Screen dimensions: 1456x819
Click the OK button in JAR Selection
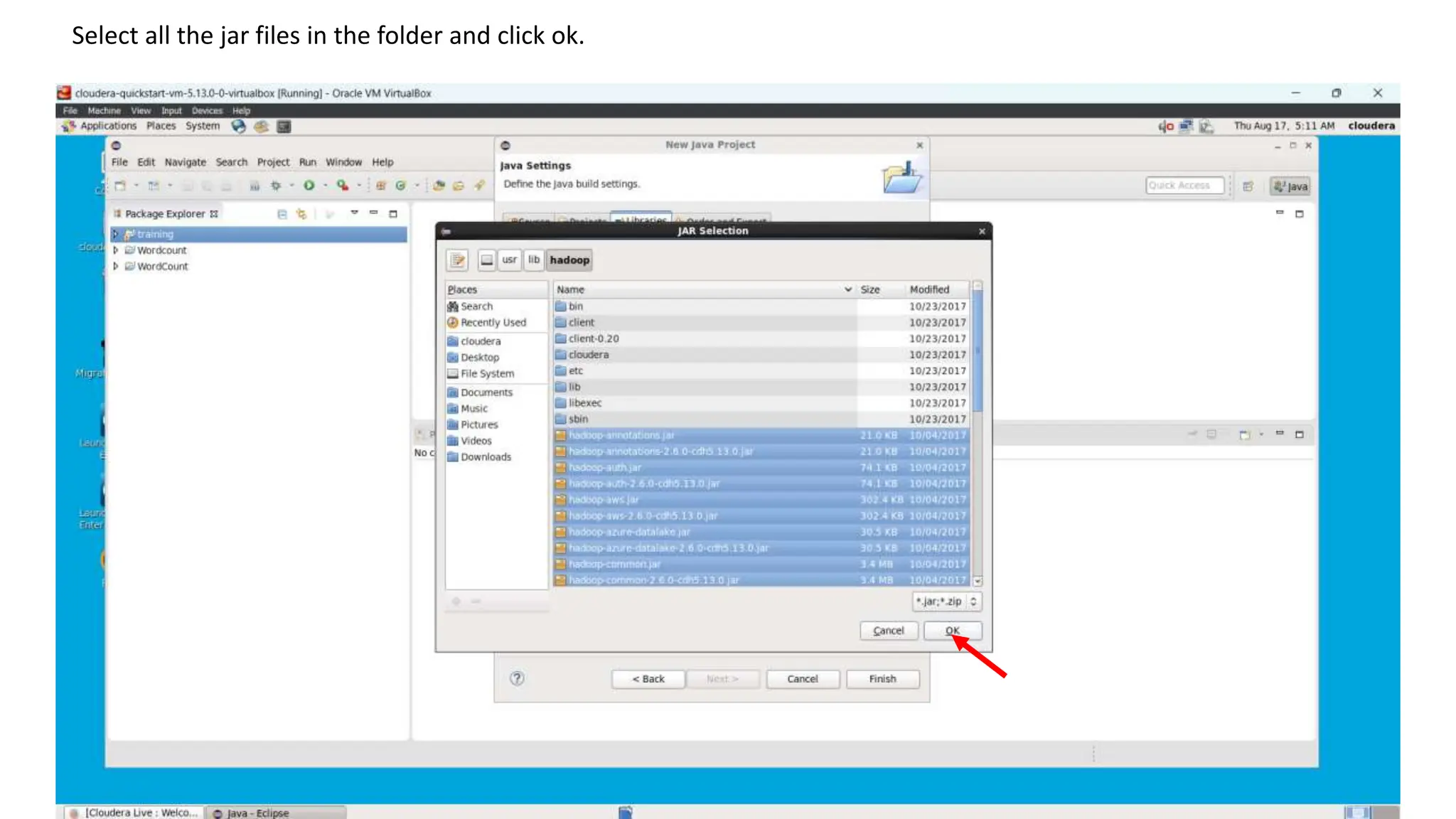[x=953, y=631]
